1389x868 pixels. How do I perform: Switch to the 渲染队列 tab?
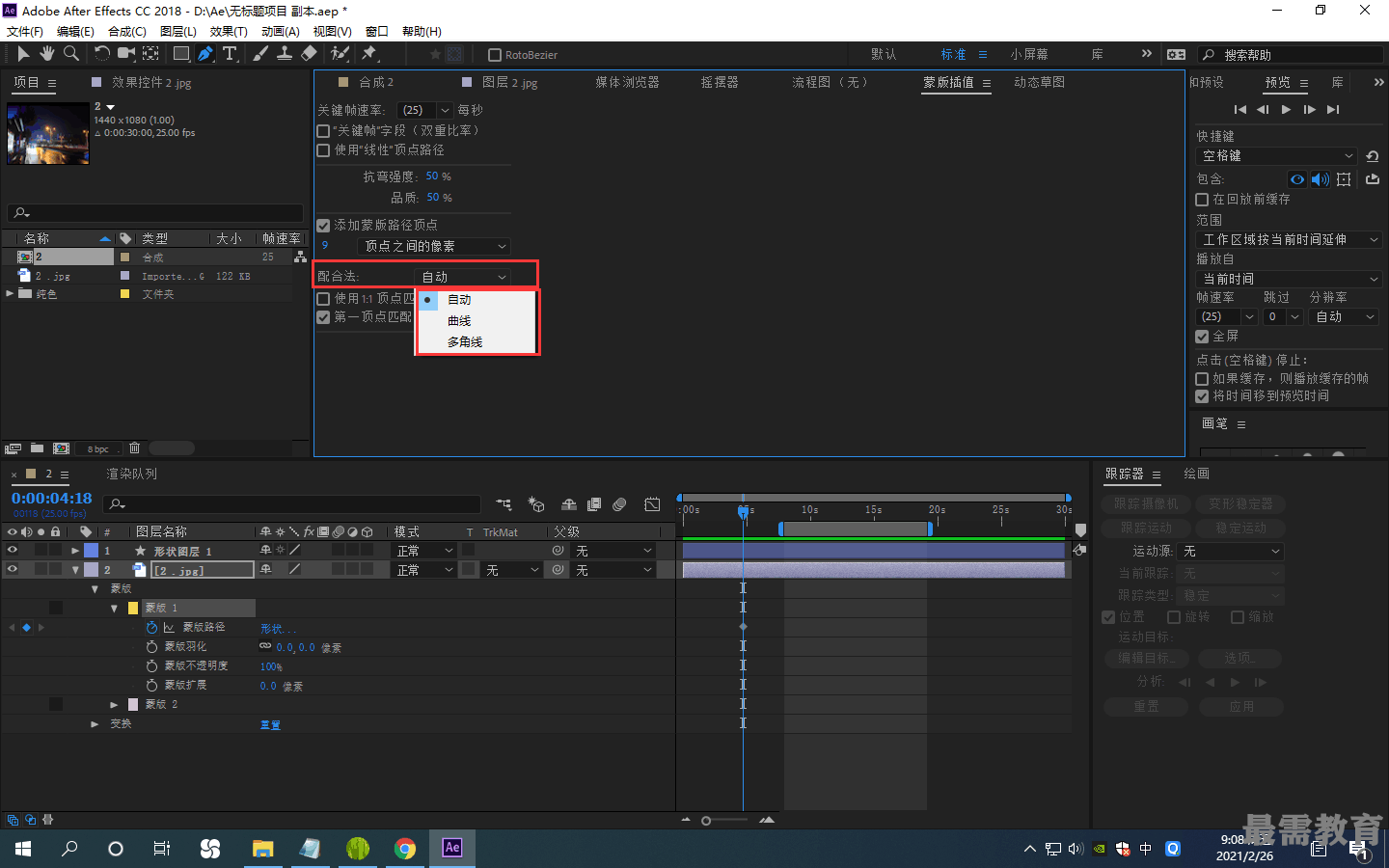point(131,475)
